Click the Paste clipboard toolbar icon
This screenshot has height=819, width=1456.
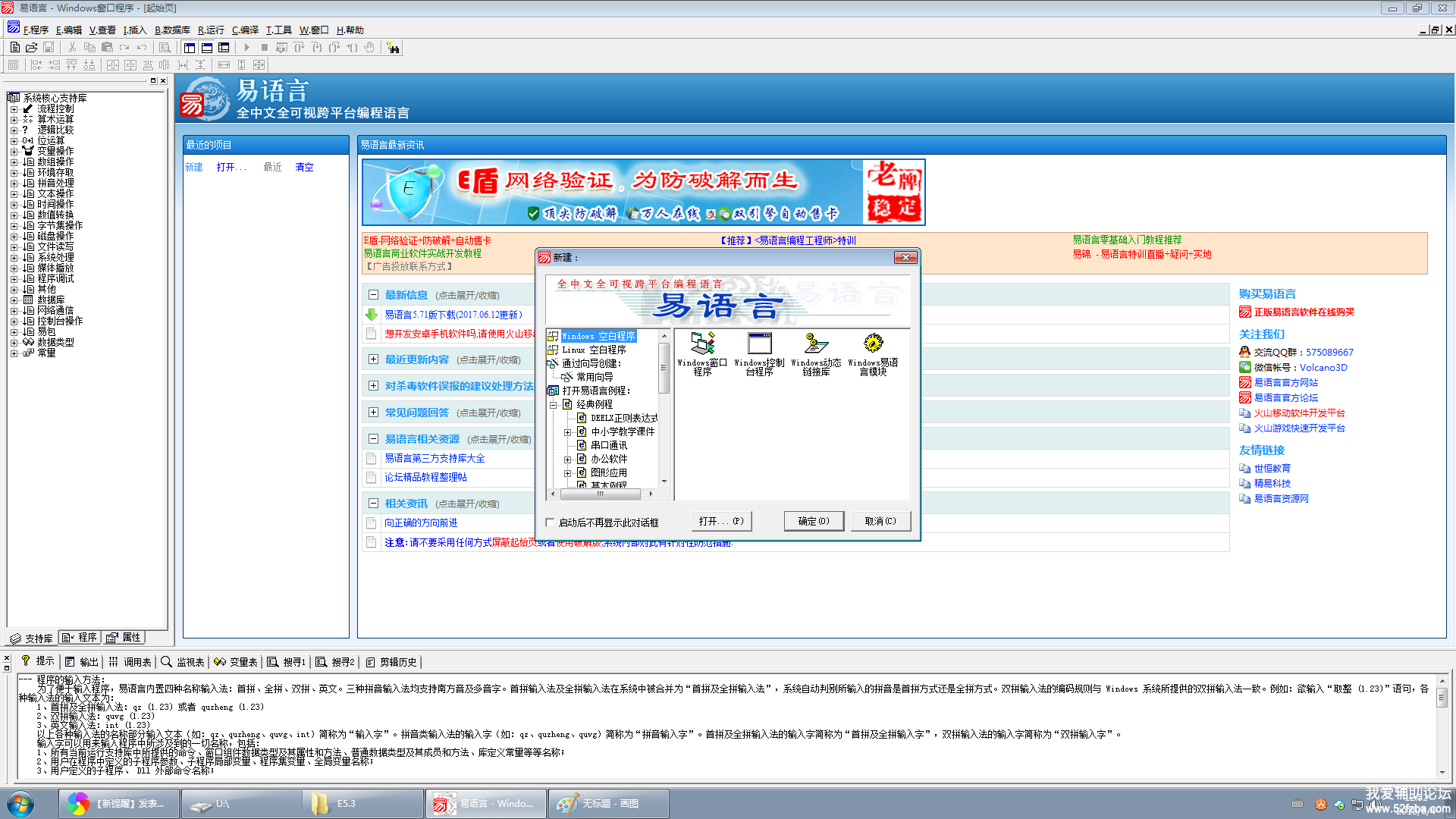(107, 48)
